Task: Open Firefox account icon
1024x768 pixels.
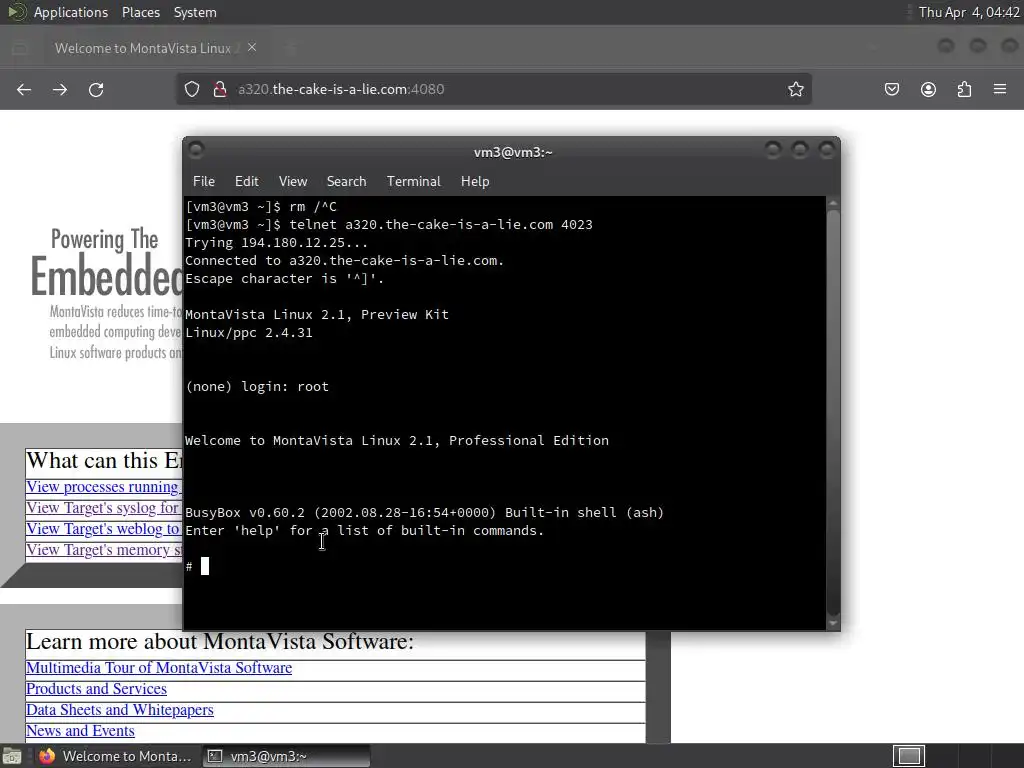Action: point(928,89)
